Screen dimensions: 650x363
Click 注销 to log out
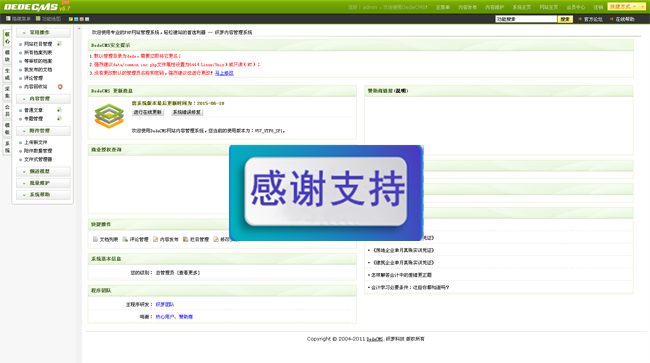tap(598, 7)
